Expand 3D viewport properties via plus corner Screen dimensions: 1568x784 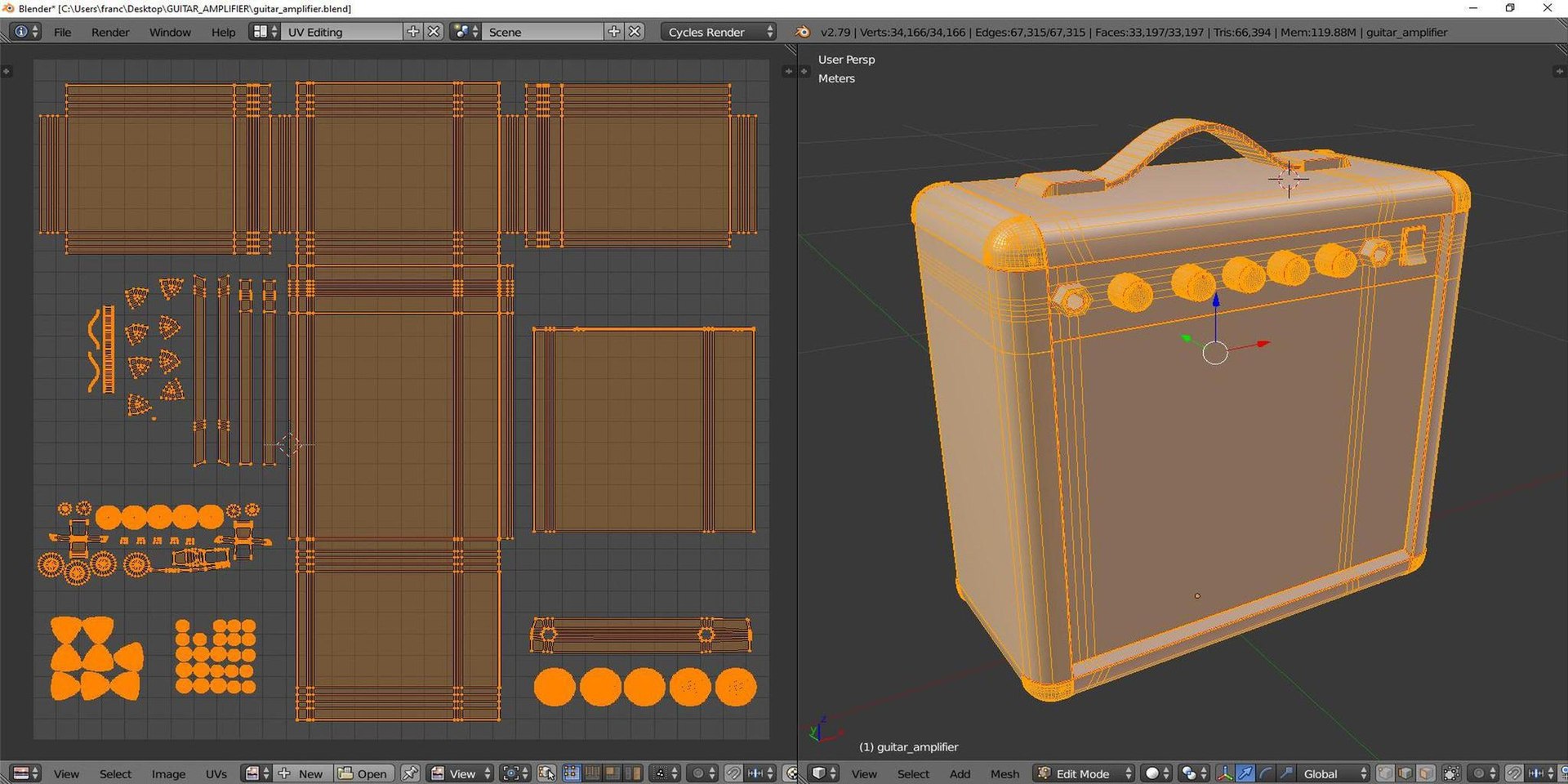tap(1559, 72)
